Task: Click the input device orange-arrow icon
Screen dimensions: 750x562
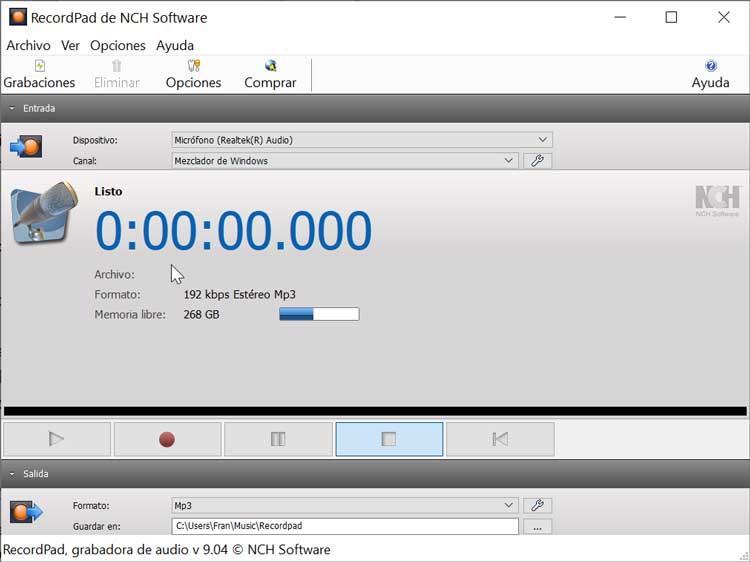Action: (26, 146)
